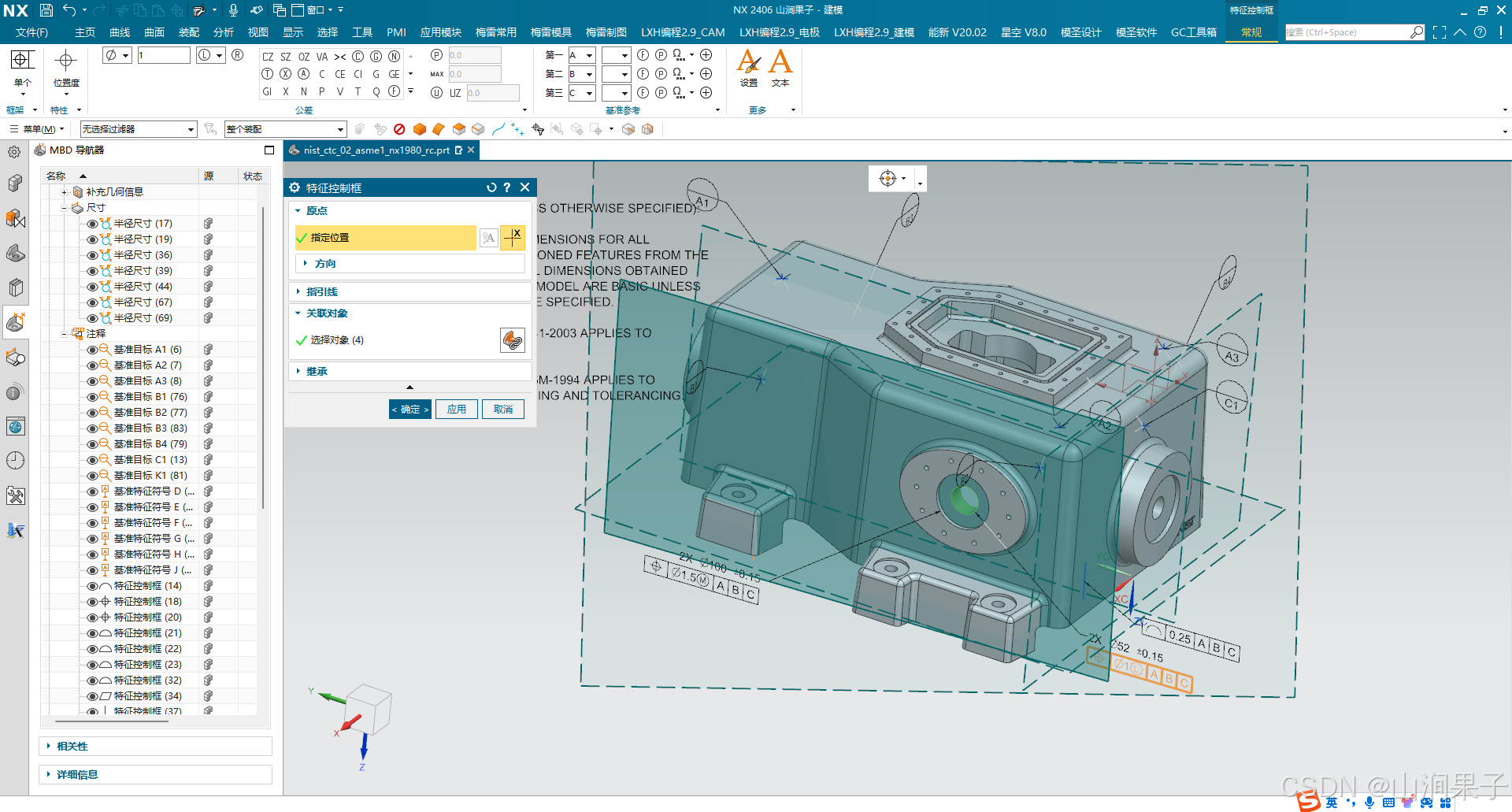The height and width of the screenshot is (812, 1512).
Task: Open navigator settings gear icon
Action: pos(14,152)
